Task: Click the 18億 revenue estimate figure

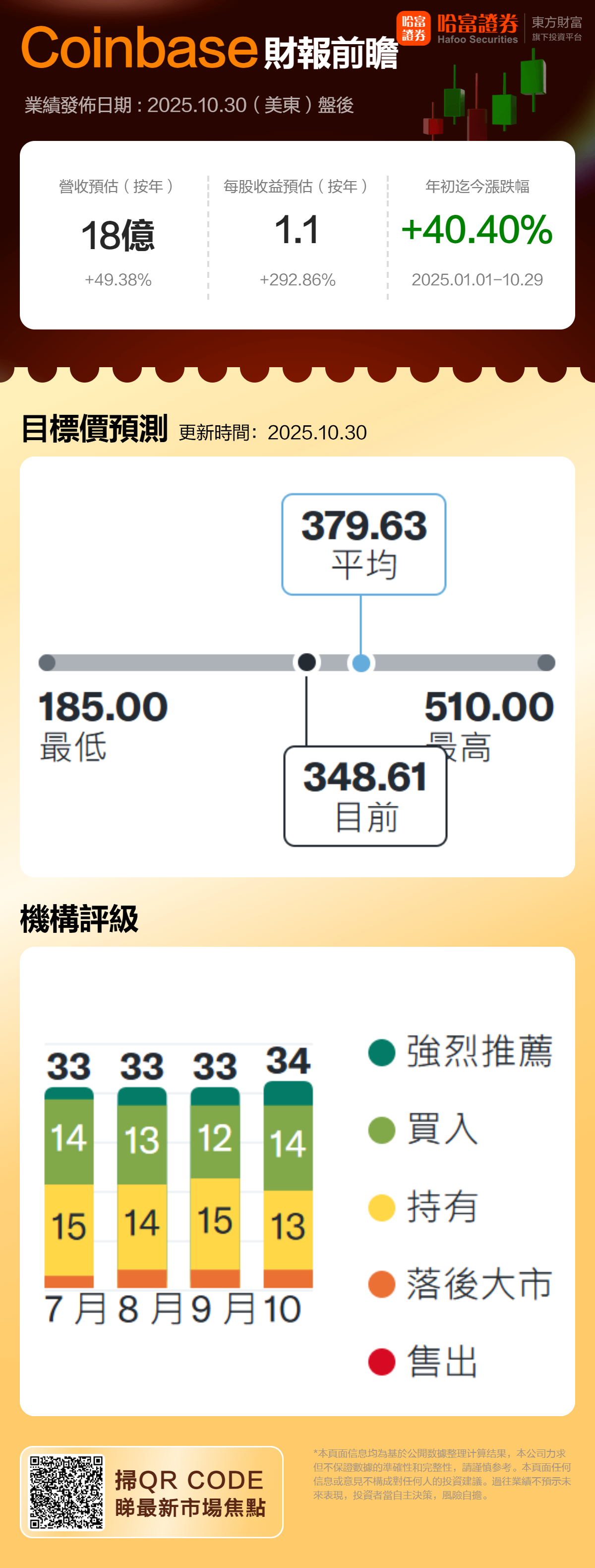Action: pyautogui.click(x=118, y=236)
